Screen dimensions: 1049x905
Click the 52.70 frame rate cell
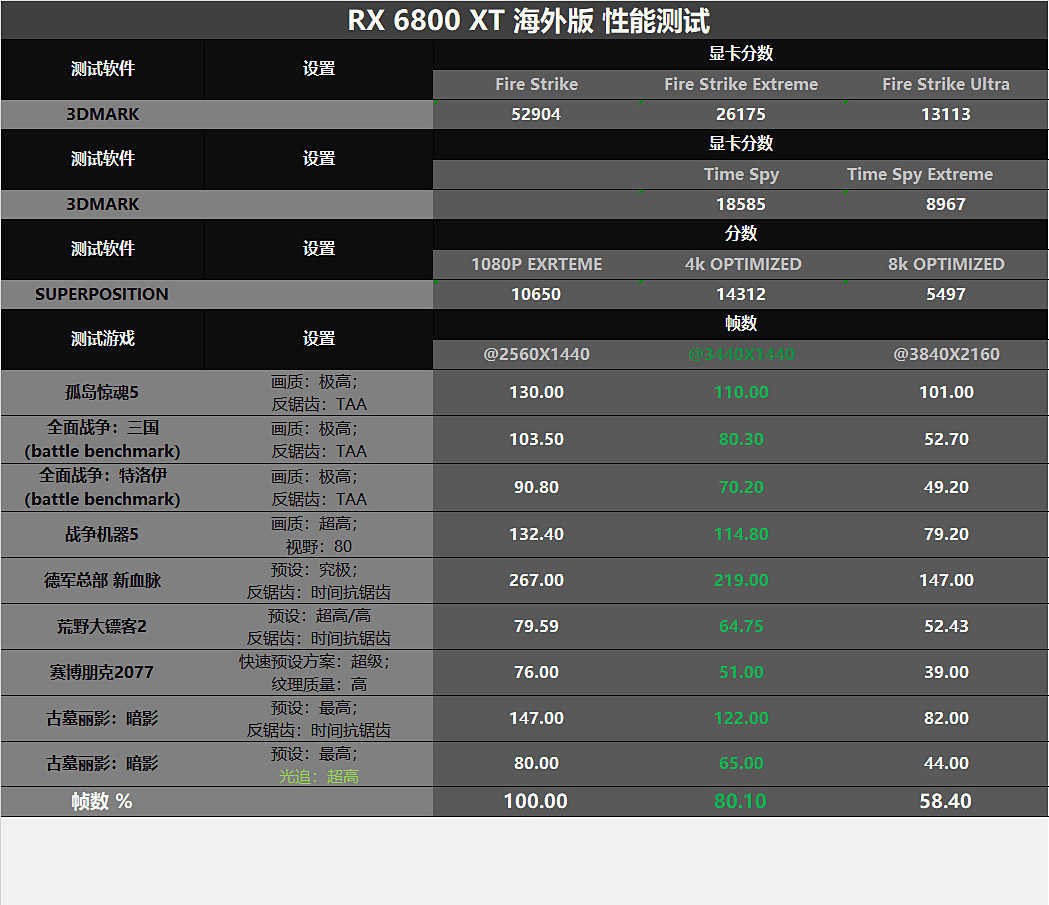tap(946, 439)
